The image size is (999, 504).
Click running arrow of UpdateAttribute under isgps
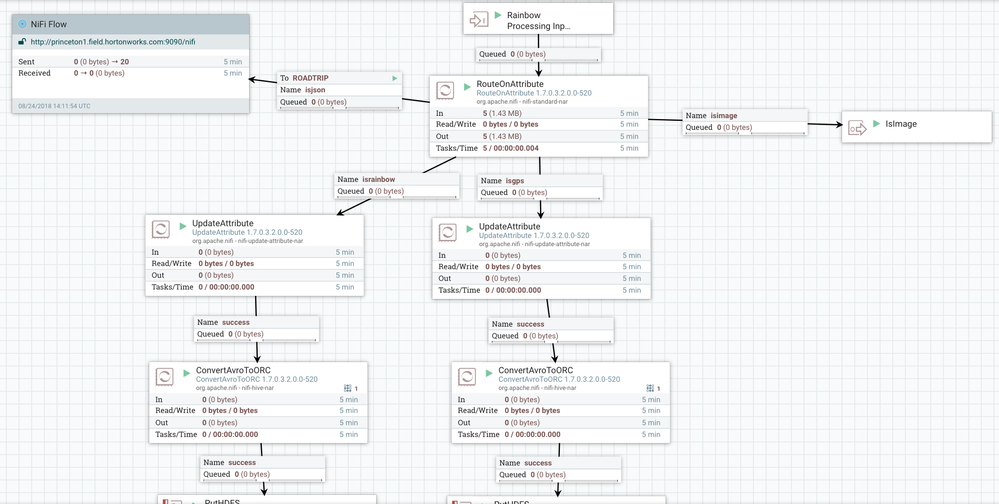[x=470, y=227]
